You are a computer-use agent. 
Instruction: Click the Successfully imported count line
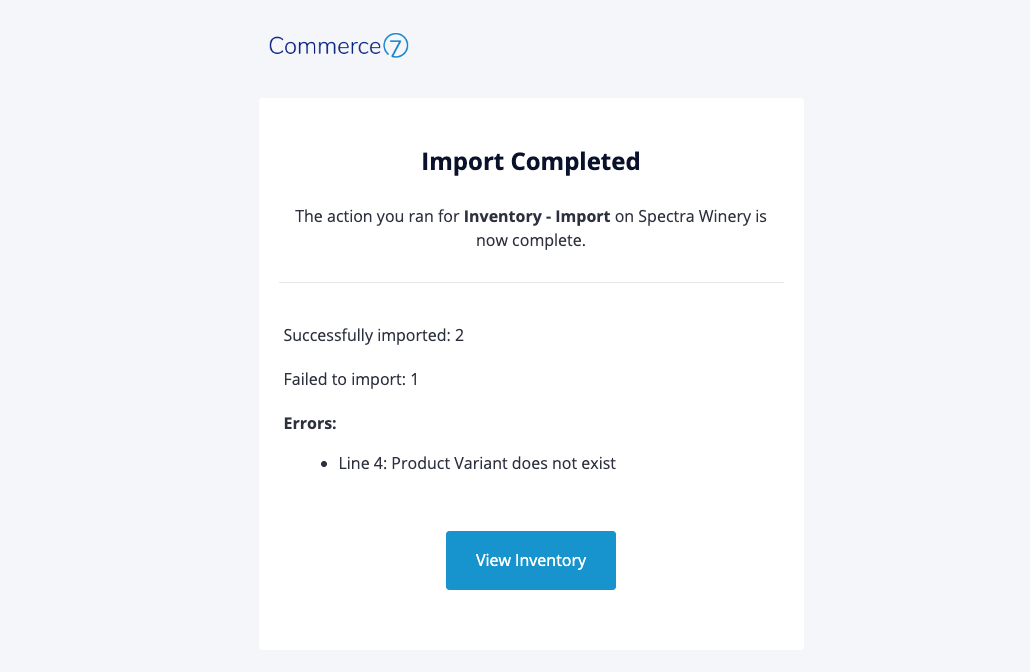373,335
